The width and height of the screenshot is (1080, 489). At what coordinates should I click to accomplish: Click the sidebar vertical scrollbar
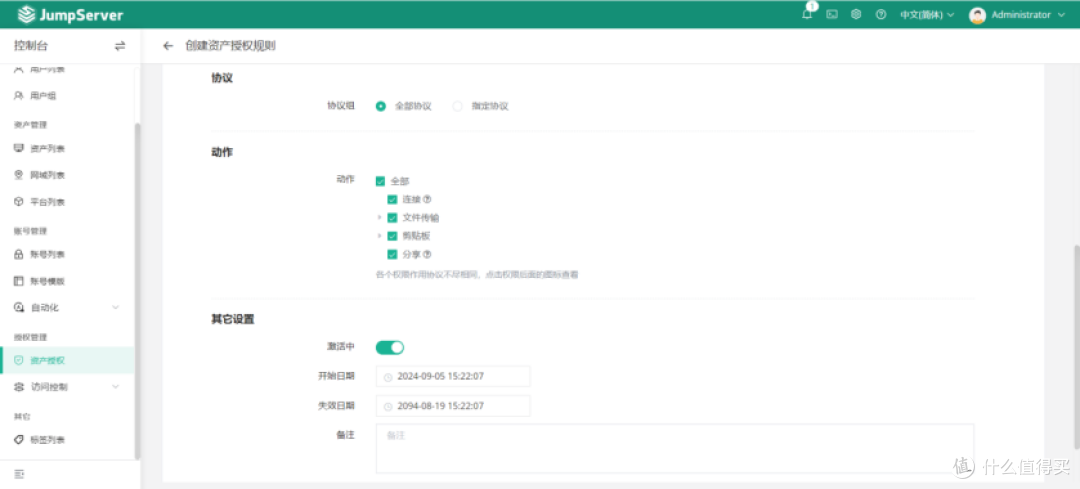click(x=137, y=291)
